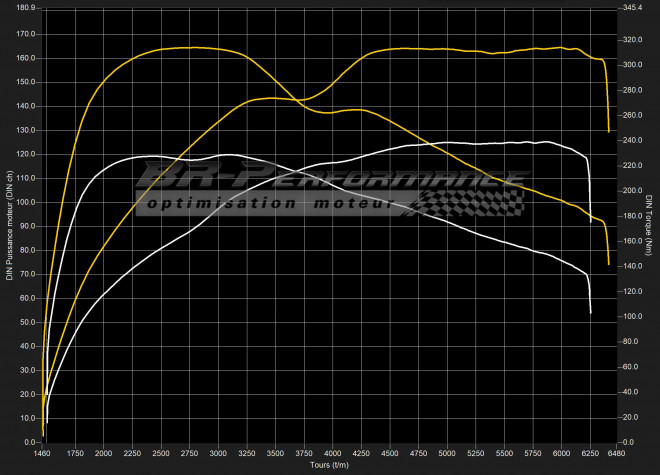Click the 280.0 label on the torque axis

click(x=632, y=90)
